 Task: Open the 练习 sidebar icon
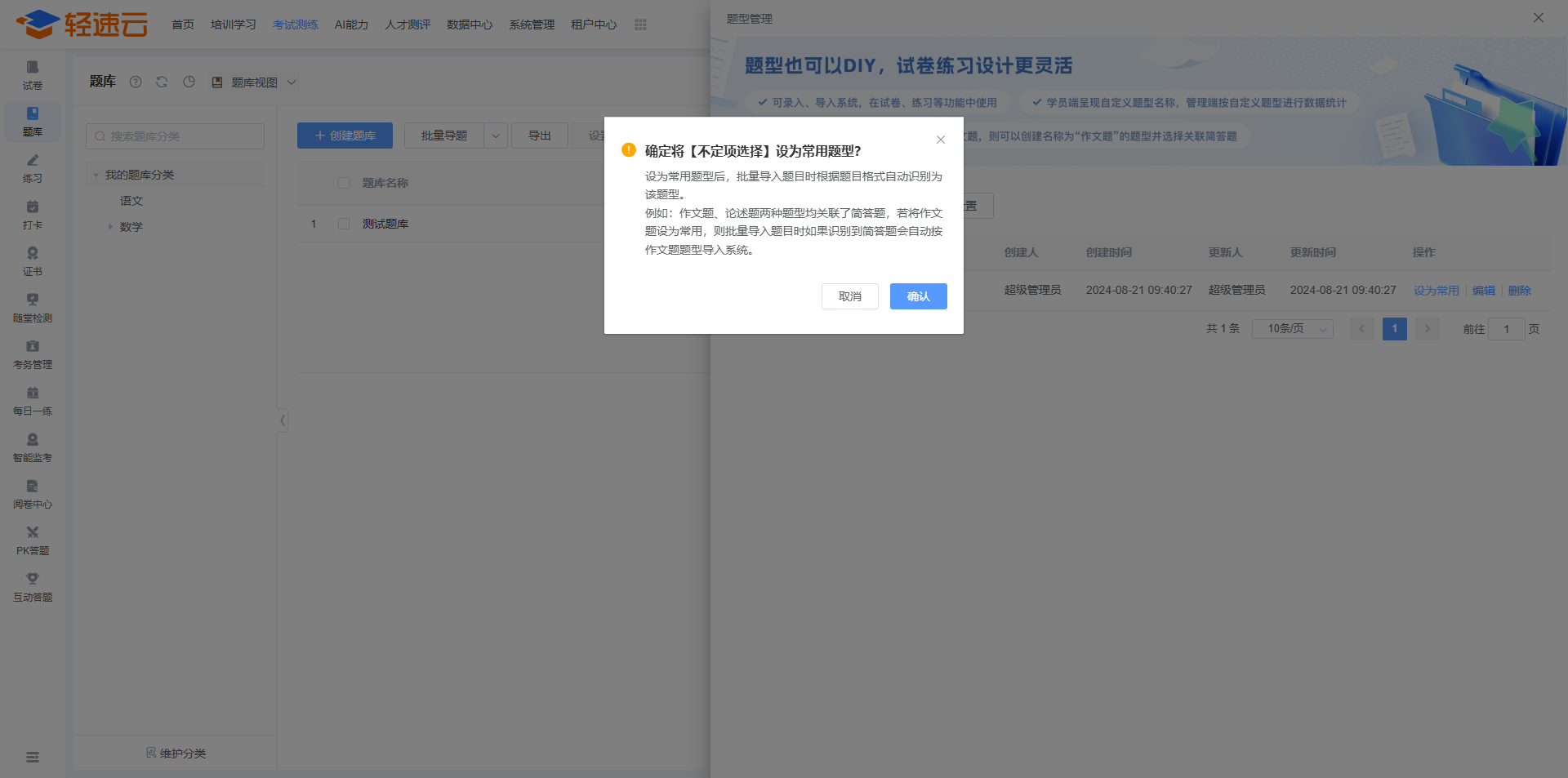click(33, 167)
